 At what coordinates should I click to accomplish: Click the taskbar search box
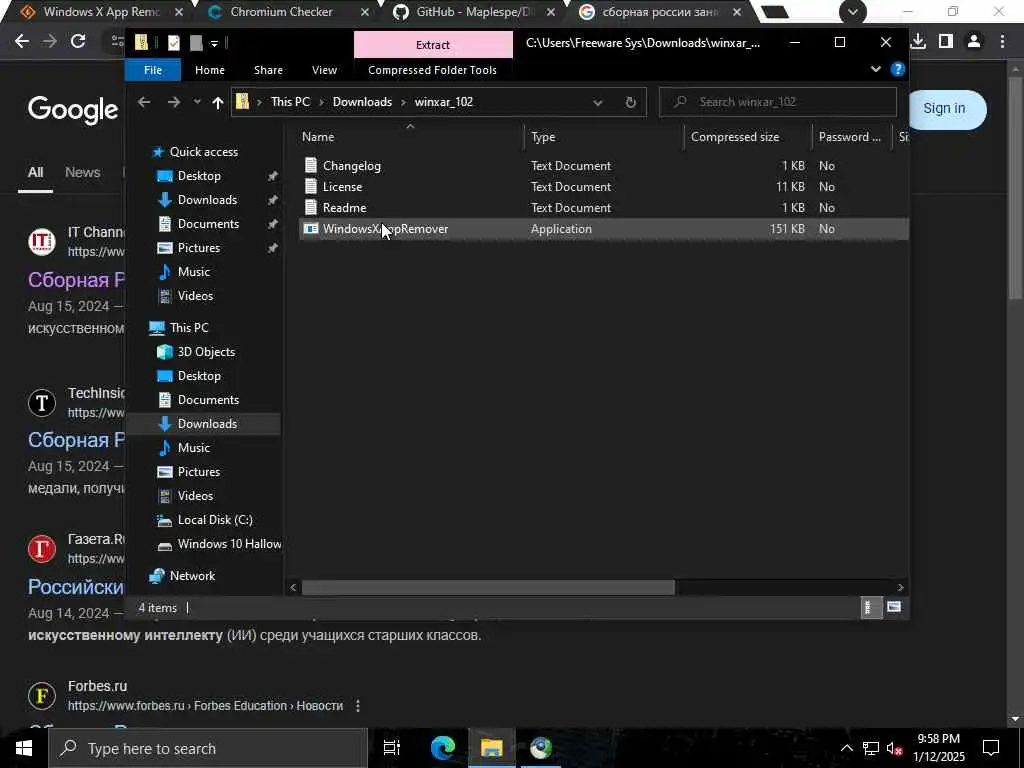(208, 748)
